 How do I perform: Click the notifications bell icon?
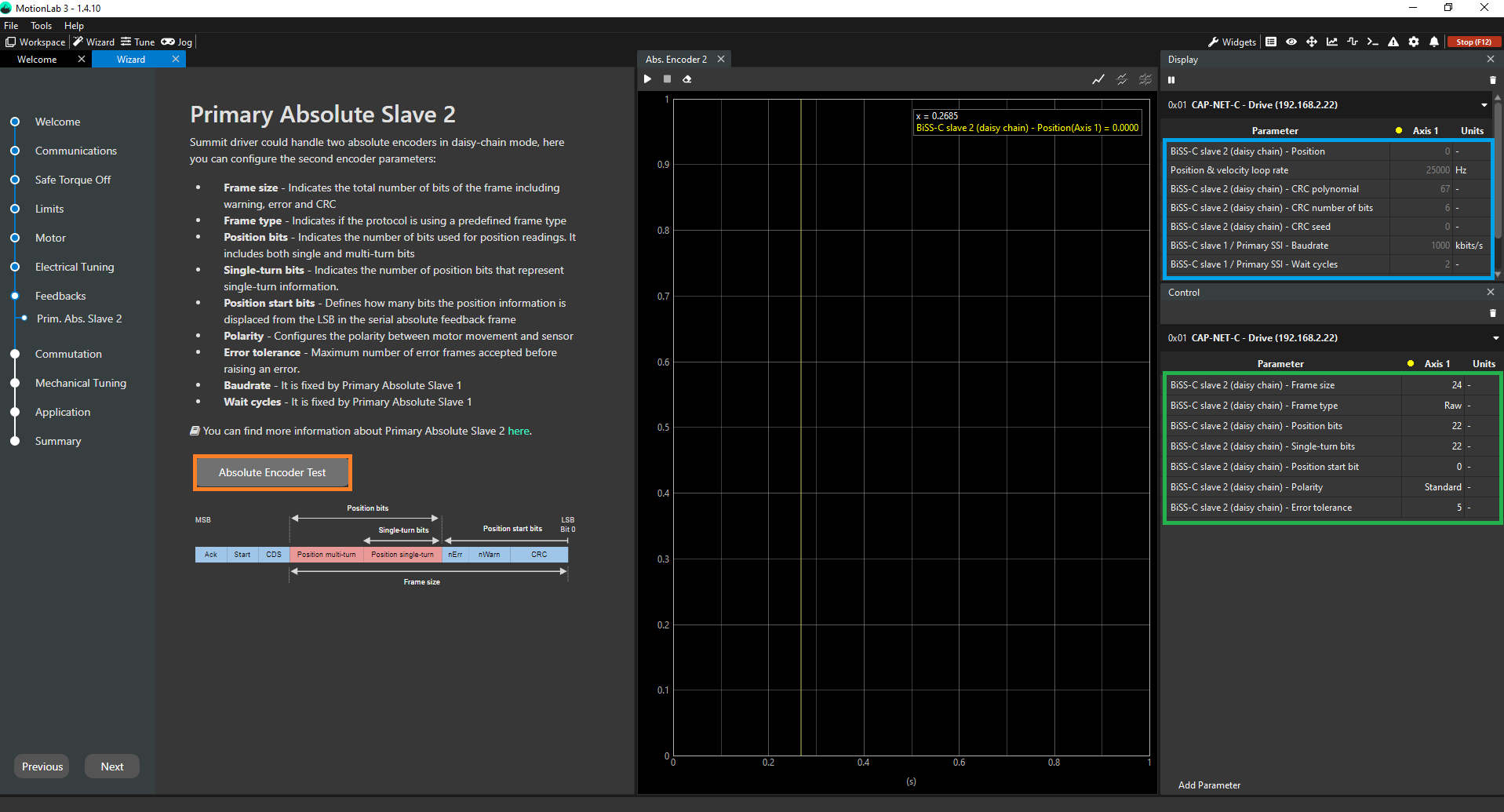point(1434,42)
